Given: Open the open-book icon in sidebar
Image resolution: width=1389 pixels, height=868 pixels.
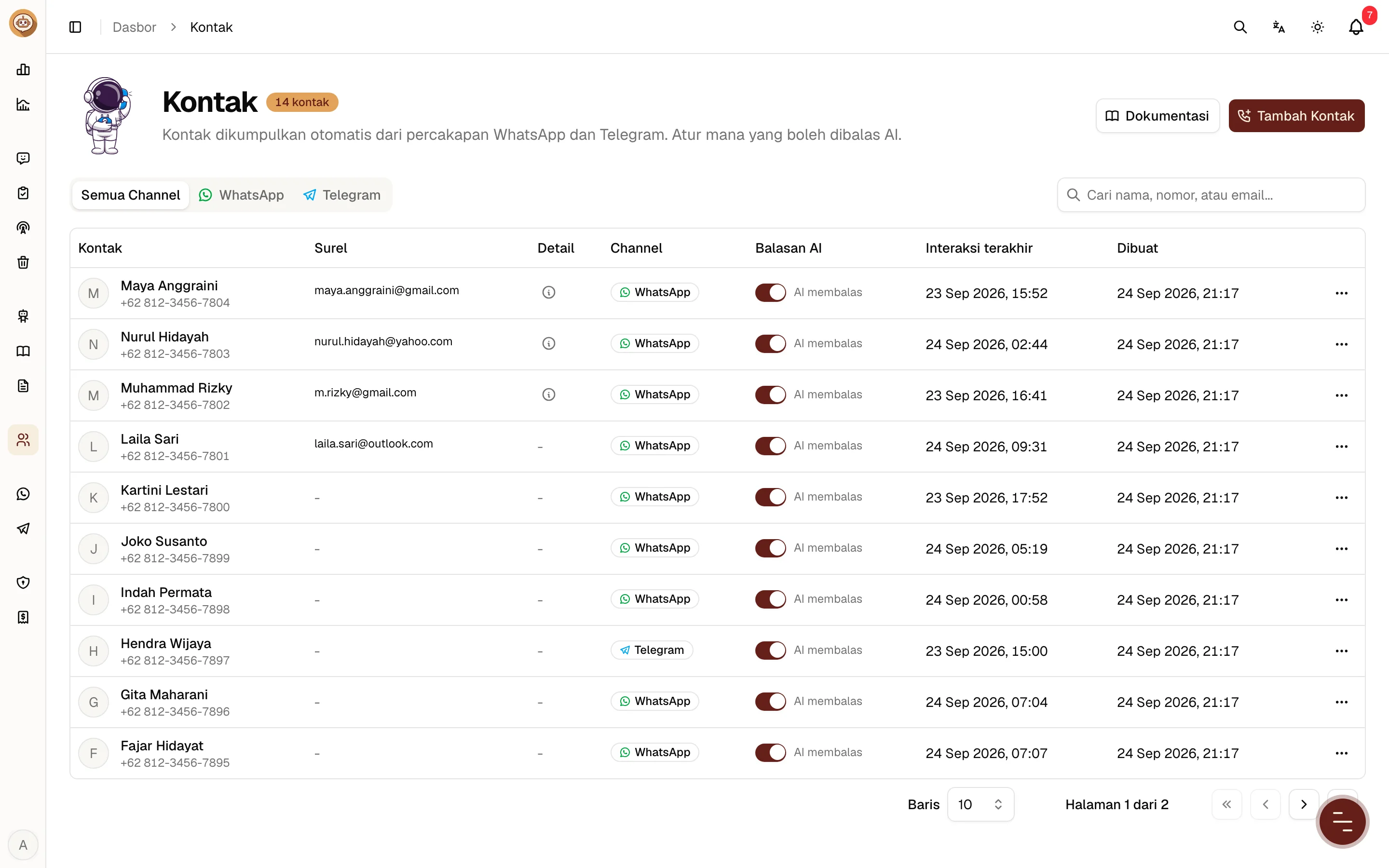Looking at the screenshot, I should (x=23, y=352).
